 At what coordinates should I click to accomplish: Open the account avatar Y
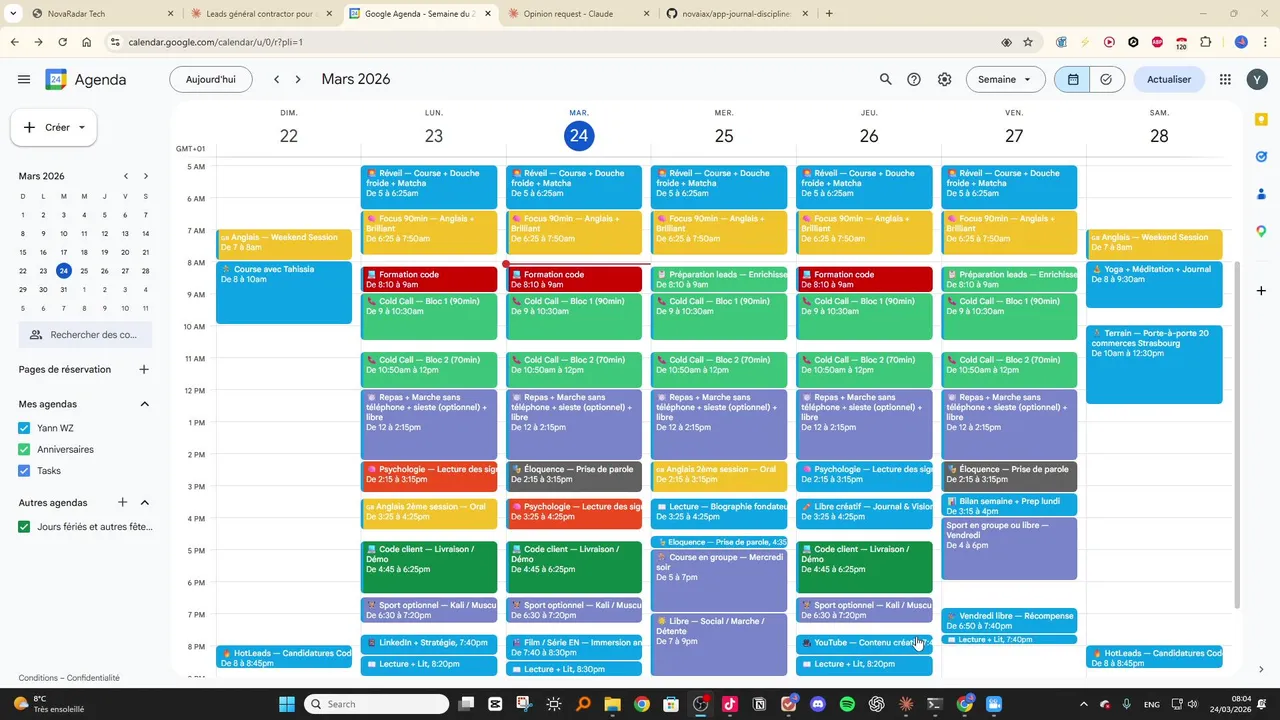1256,79
